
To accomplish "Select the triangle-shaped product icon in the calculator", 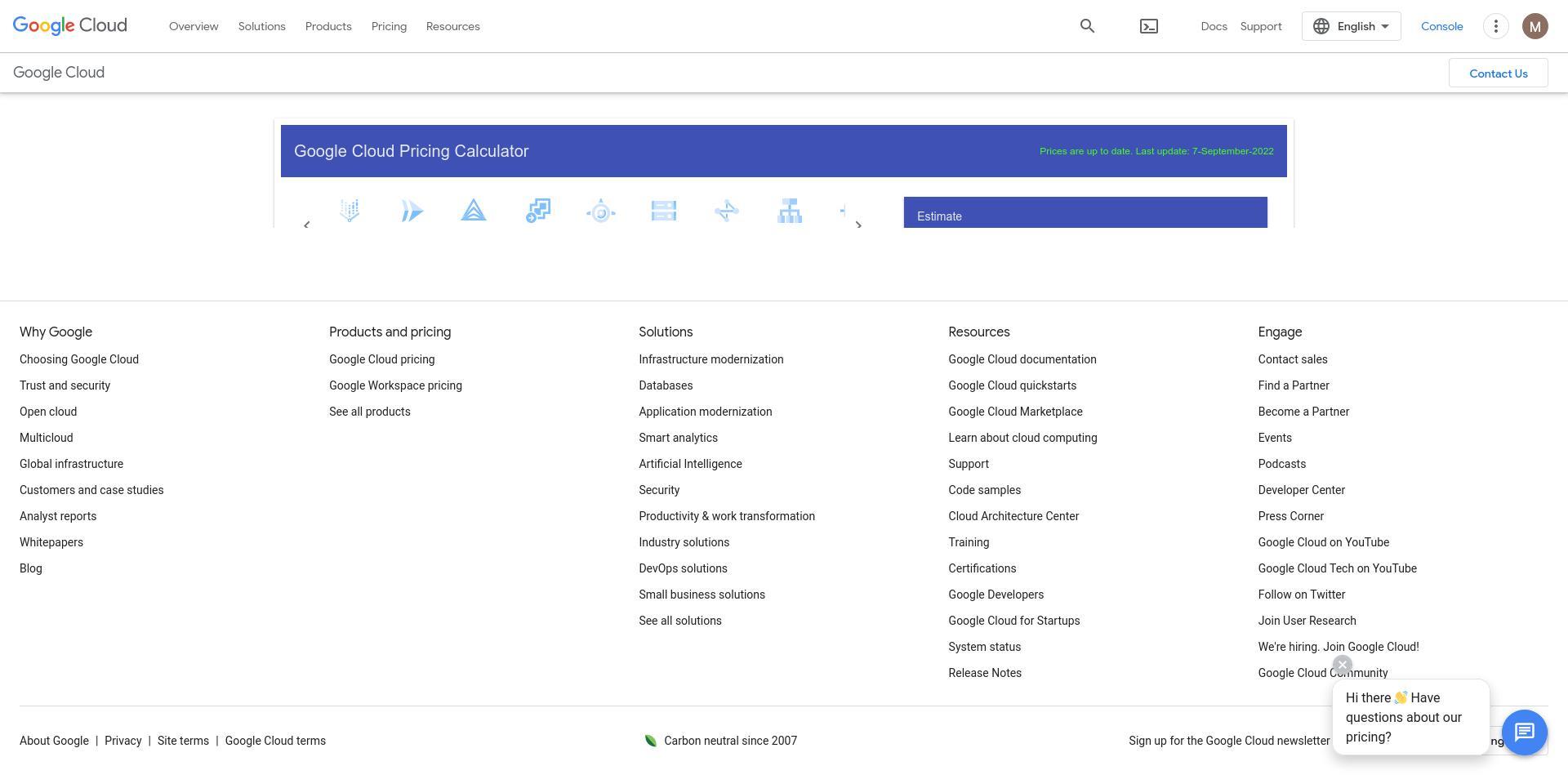I will pos(474,211).
